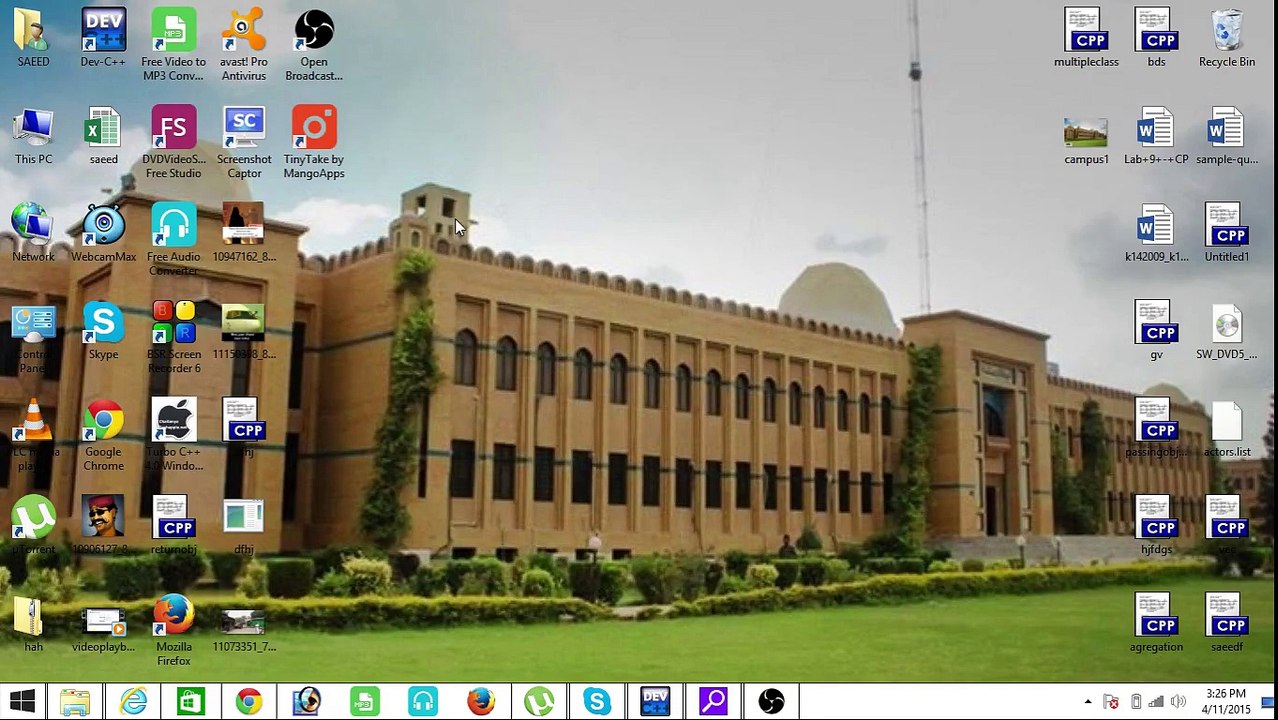Open the saeed Excel file

point(103,136)
